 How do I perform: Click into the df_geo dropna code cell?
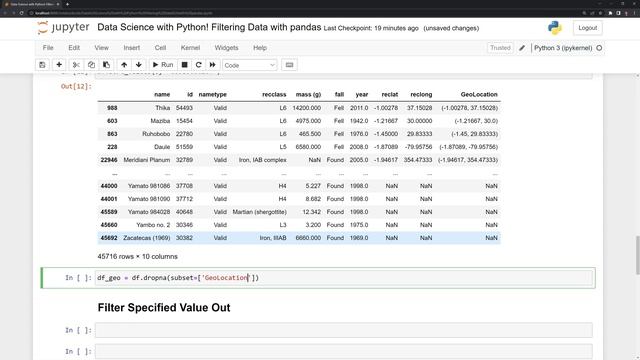tap(343, 278)
